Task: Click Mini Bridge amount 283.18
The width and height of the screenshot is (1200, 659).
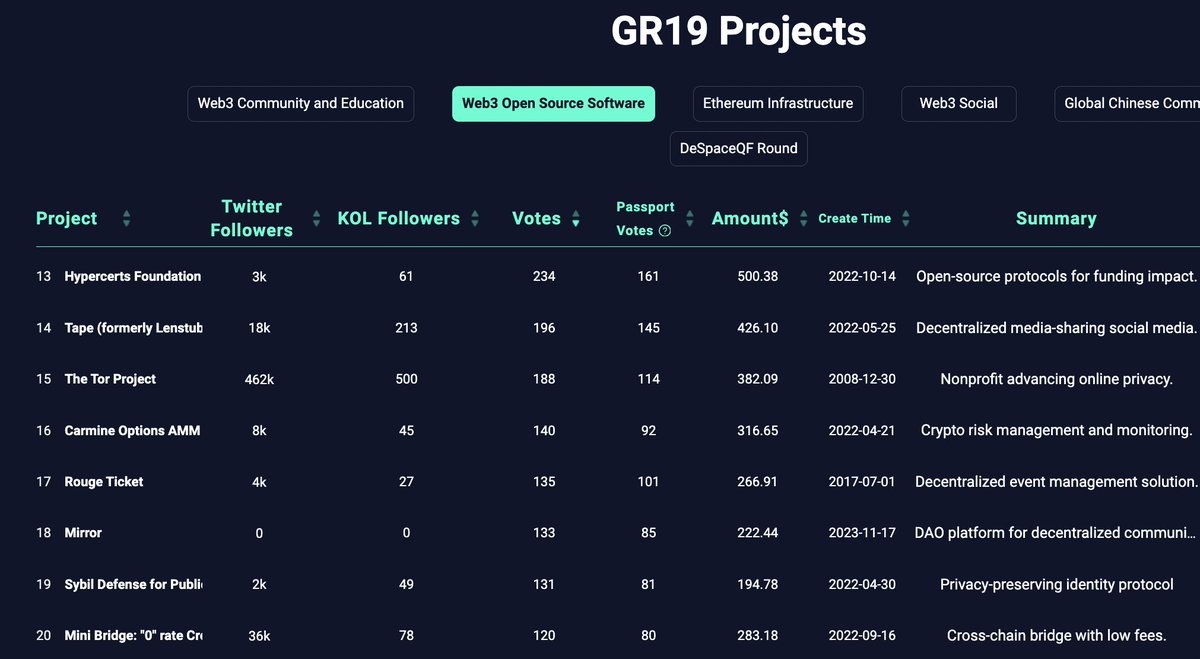Action: point(757,636)
